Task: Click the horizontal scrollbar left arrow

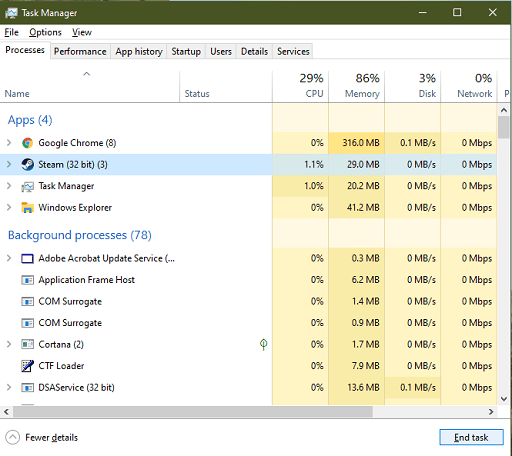Action: click(6, 412)
